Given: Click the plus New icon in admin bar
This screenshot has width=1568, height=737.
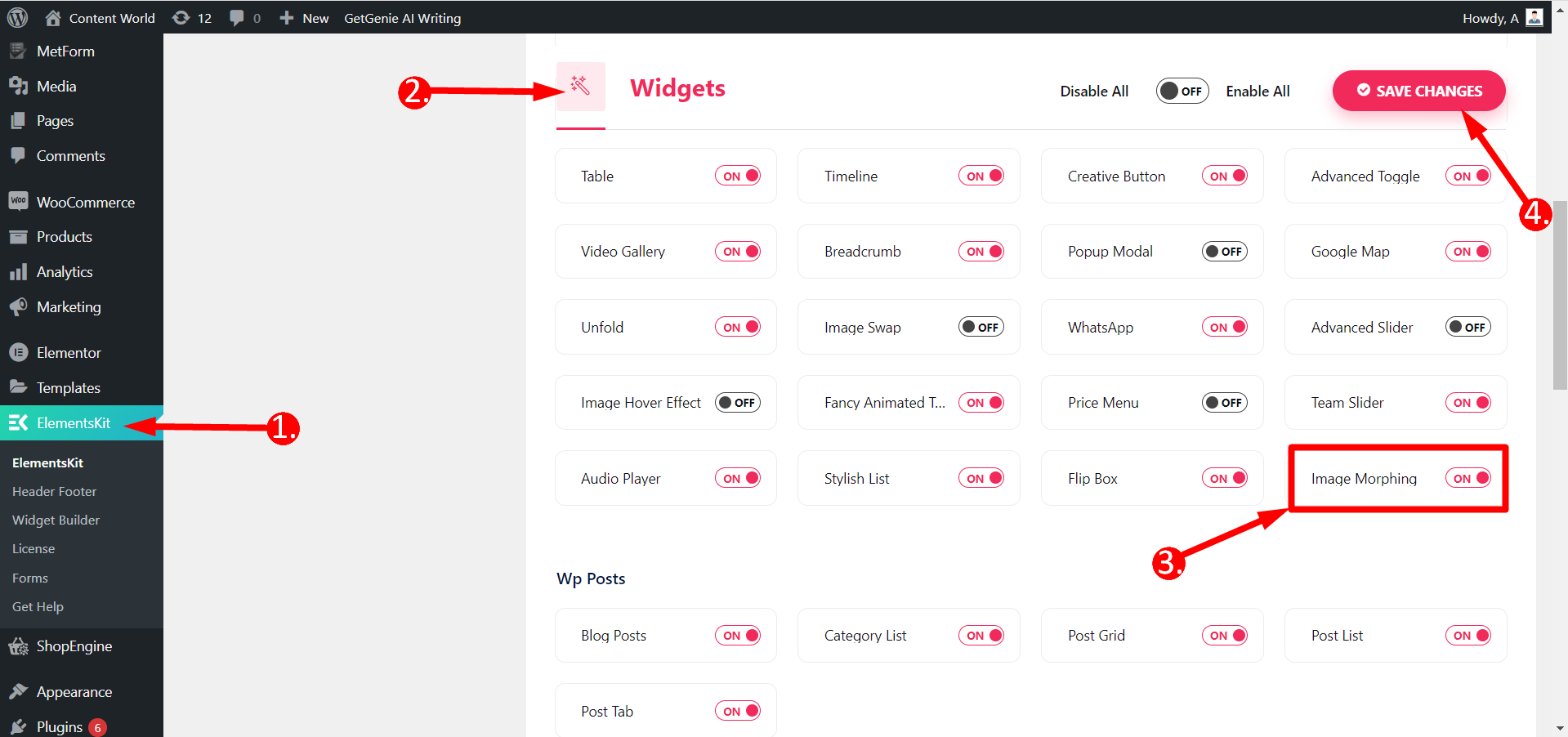Looking at the screenshot, I should tap(286, 17).
